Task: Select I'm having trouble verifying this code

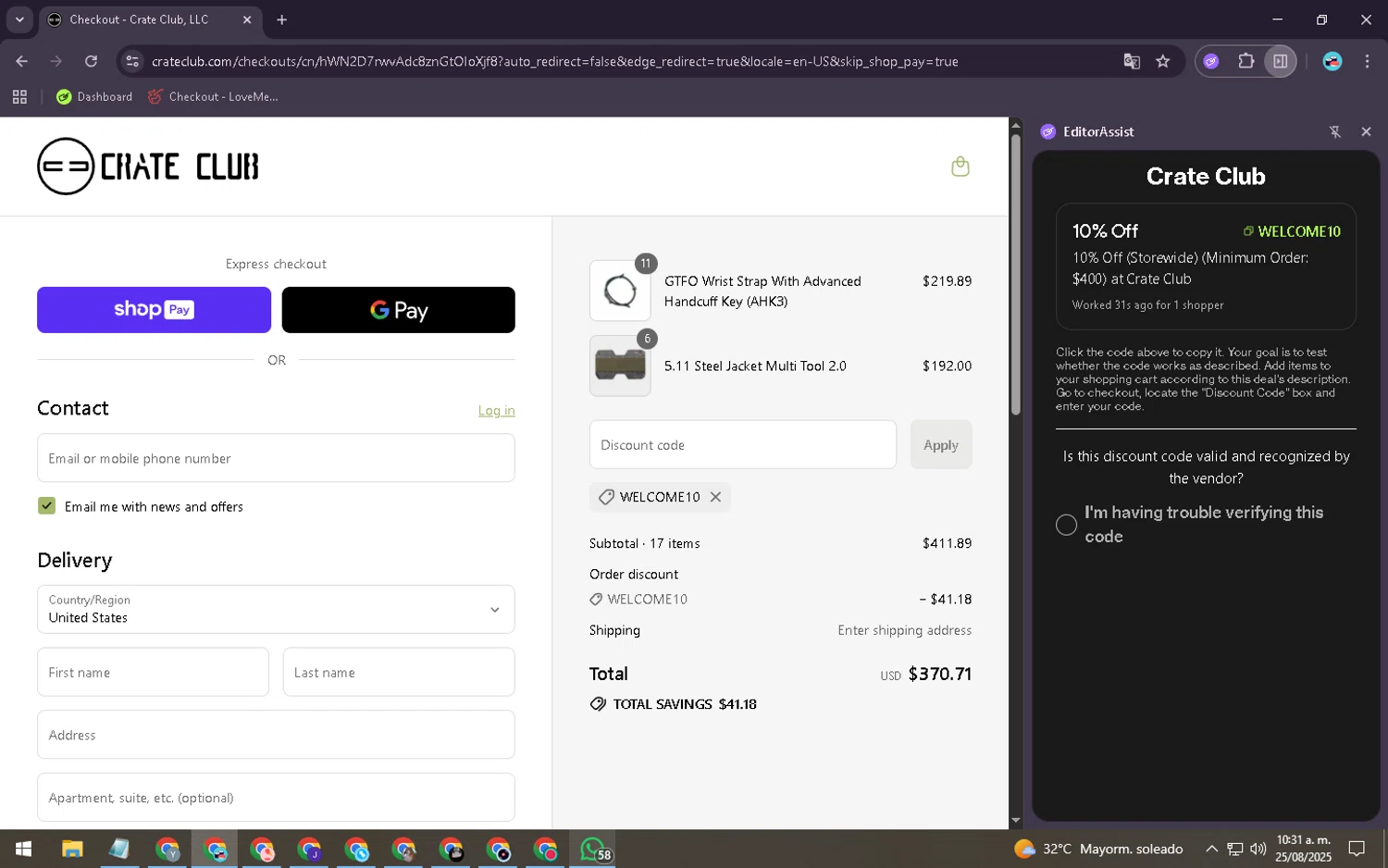Action: tap(1067, 525)
